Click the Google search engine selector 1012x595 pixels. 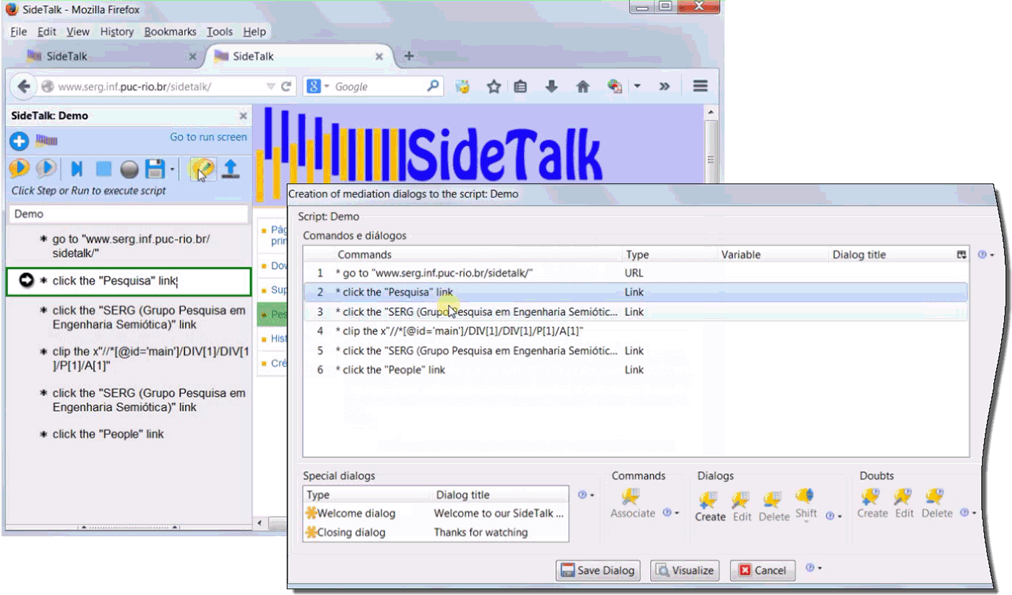[x=317, y=86]
